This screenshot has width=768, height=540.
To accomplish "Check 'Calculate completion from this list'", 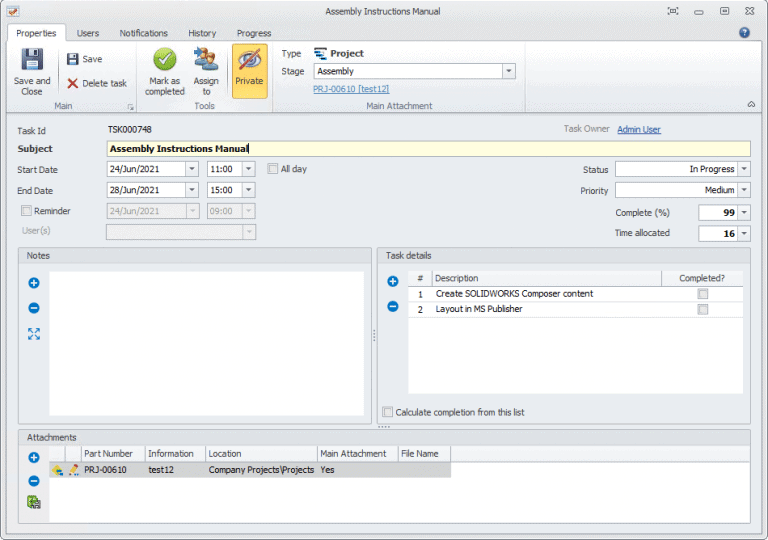I will point(388,412).
